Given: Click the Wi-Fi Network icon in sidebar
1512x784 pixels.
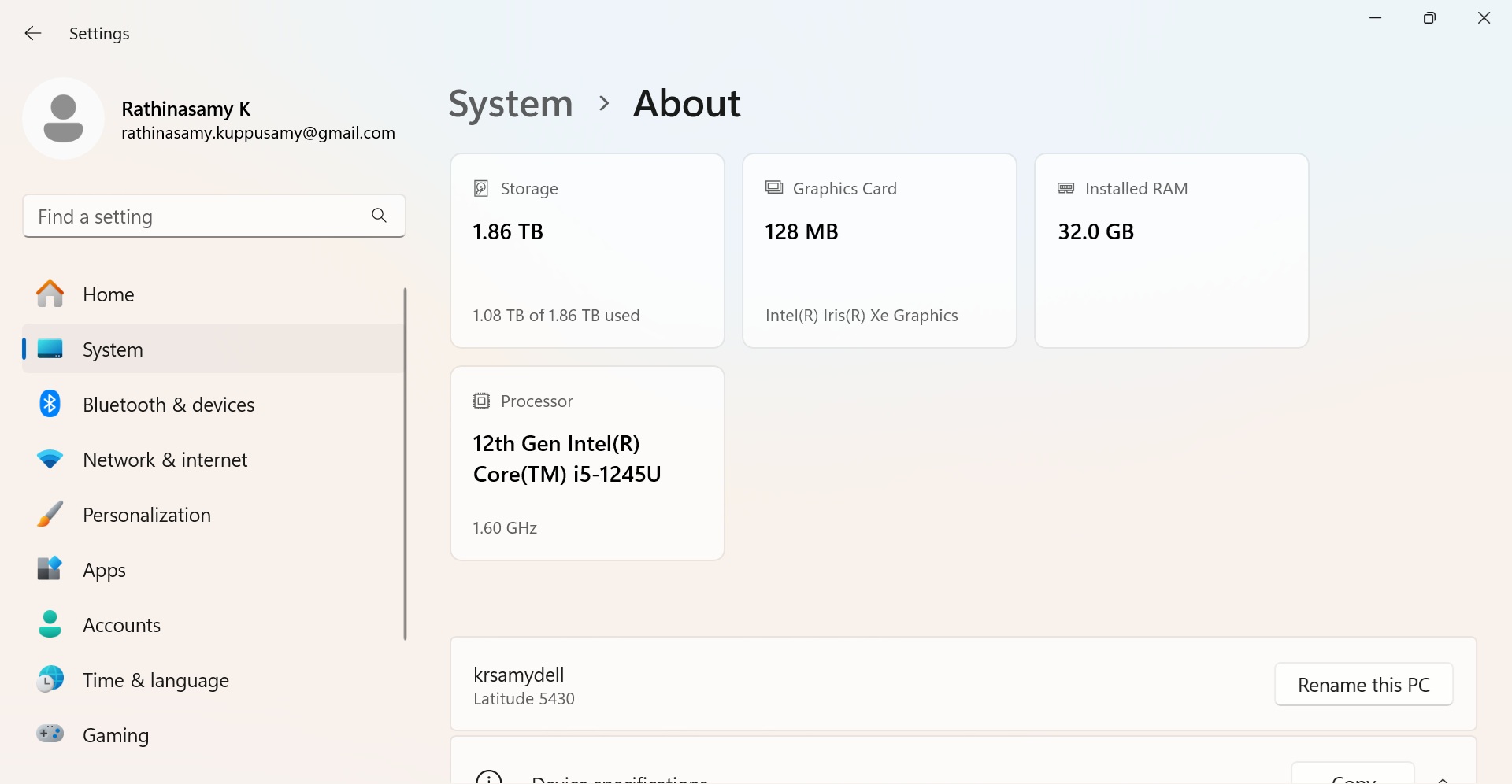Looking at the screenshot, I should tap(50, 460).
